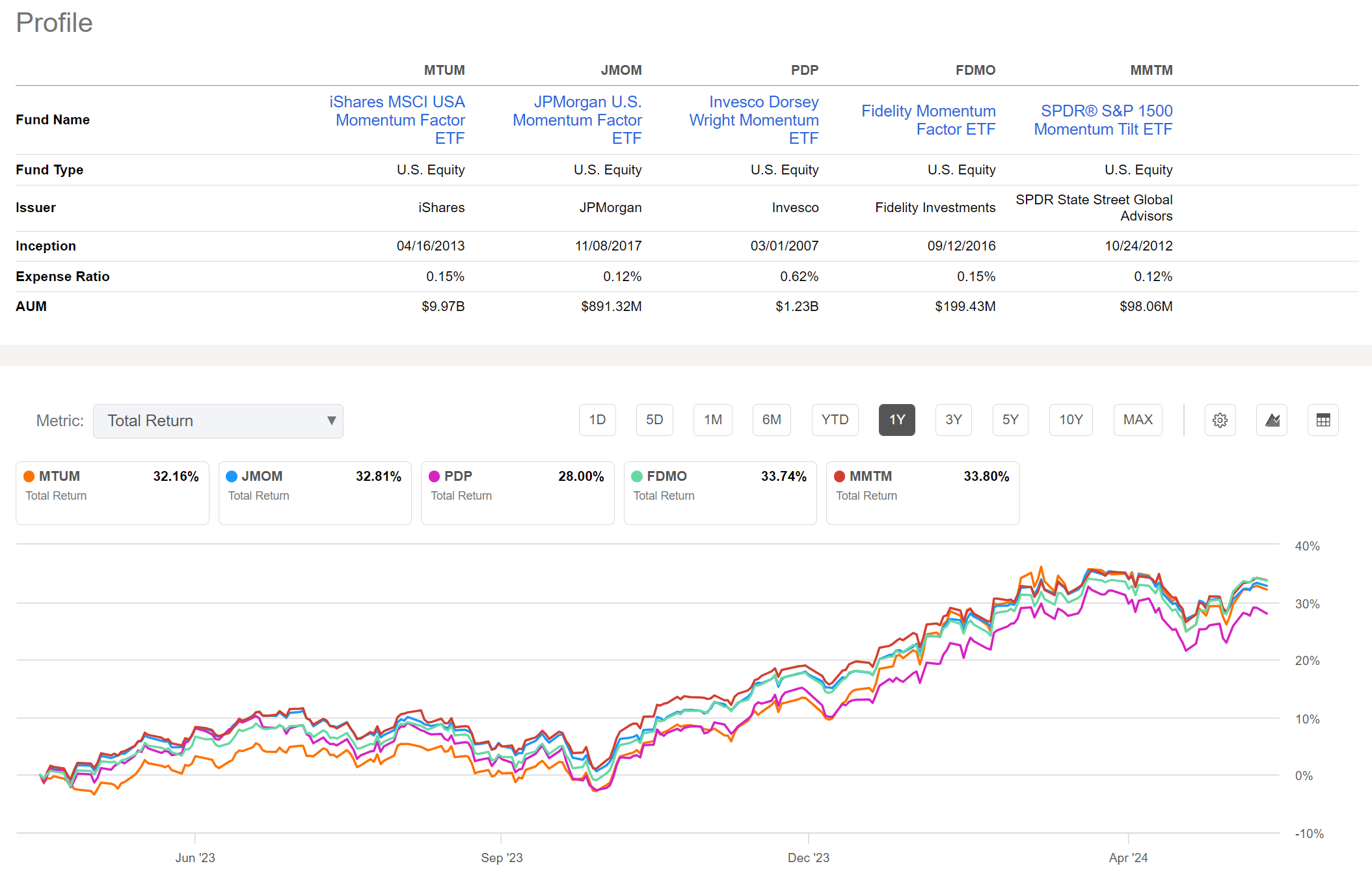Open the table view of chart data
This screenshot has height=894, width=1372.
click(1323, 420)
